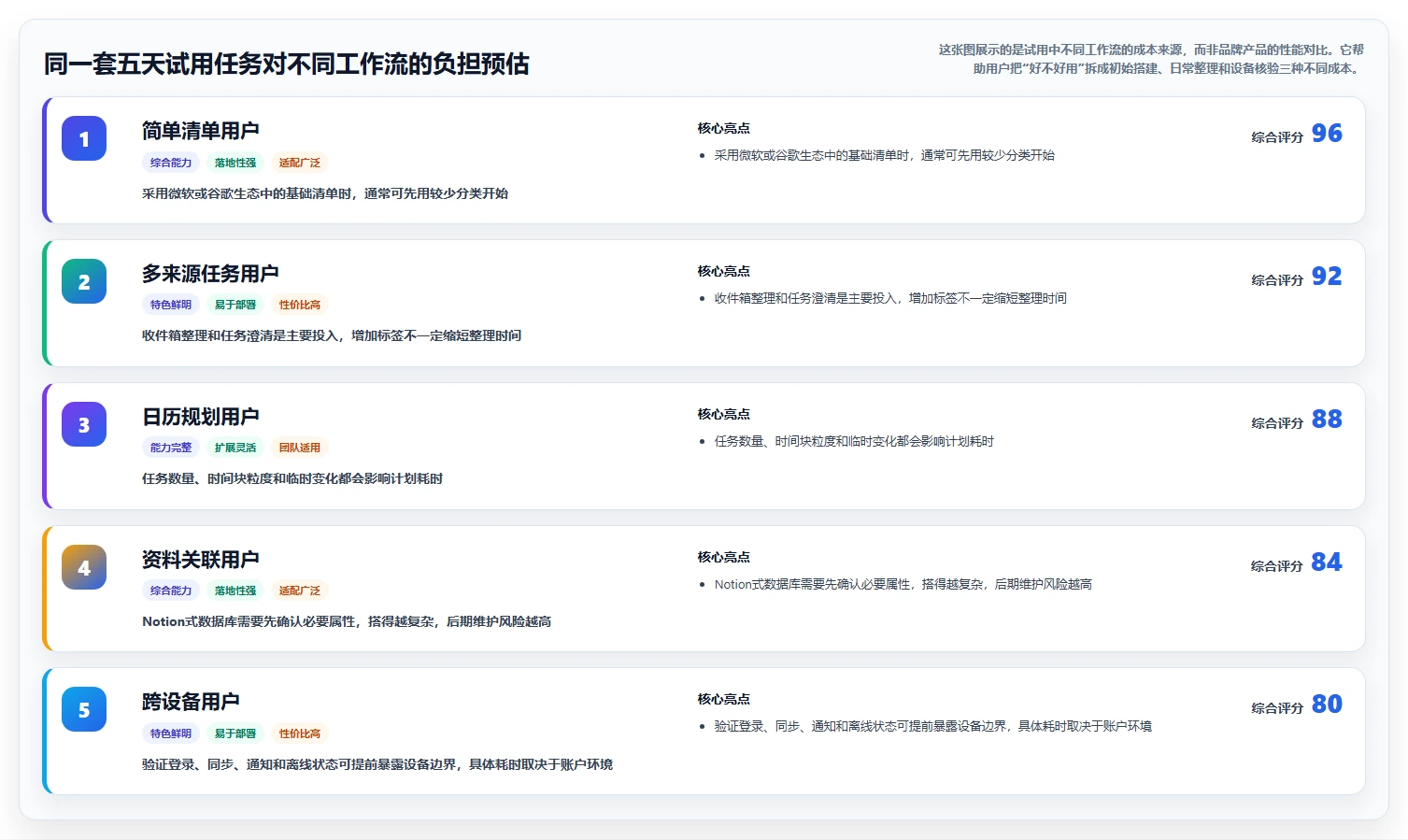Click the page title 同一套五天试用任务
The height and width of the screenshot is (840, 1408).
pos(287,64)
